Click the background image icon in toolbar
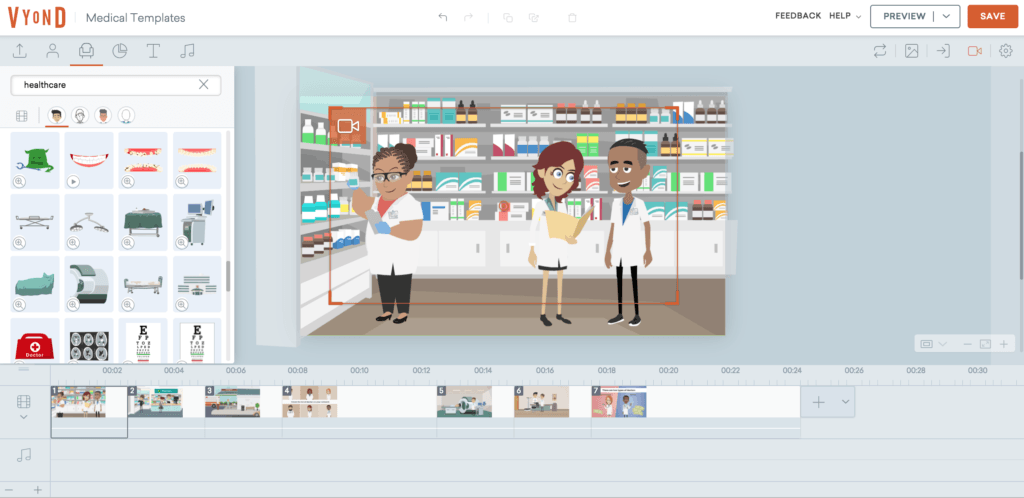This screenshot has height=498, width=1024. [911, 51]
